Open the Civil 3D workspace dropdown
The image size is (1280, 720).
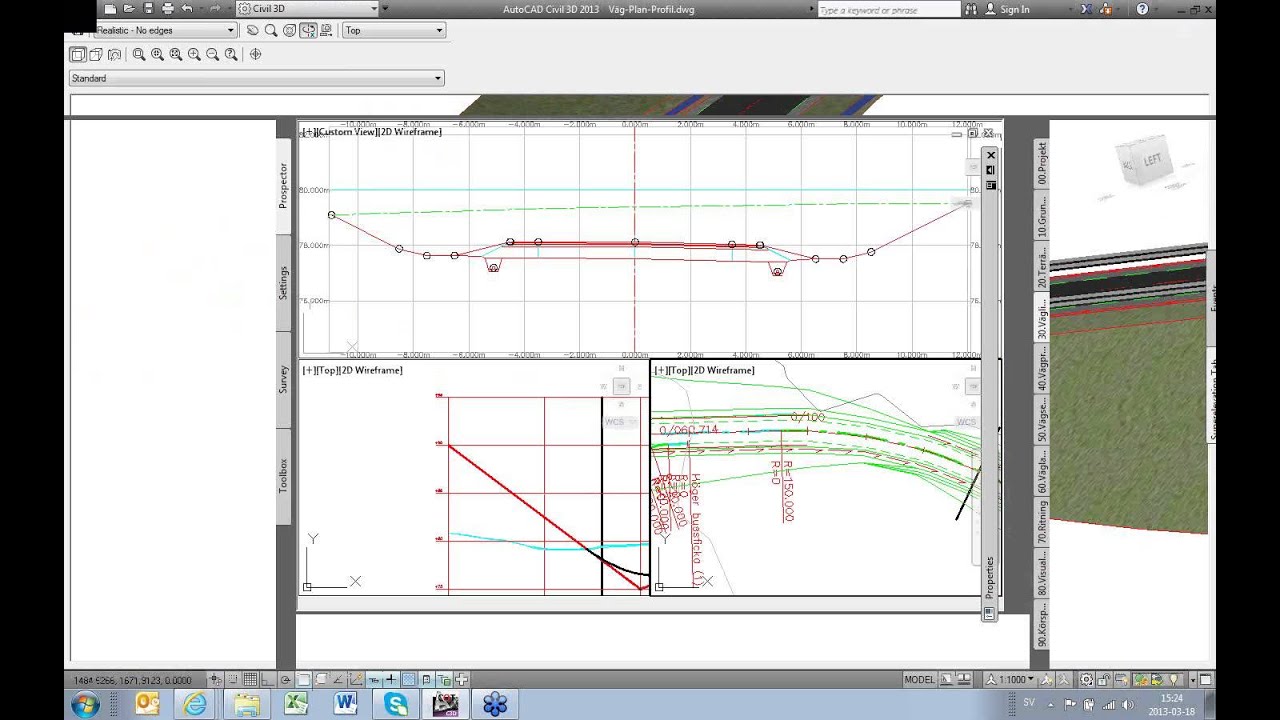pos(307,9)
